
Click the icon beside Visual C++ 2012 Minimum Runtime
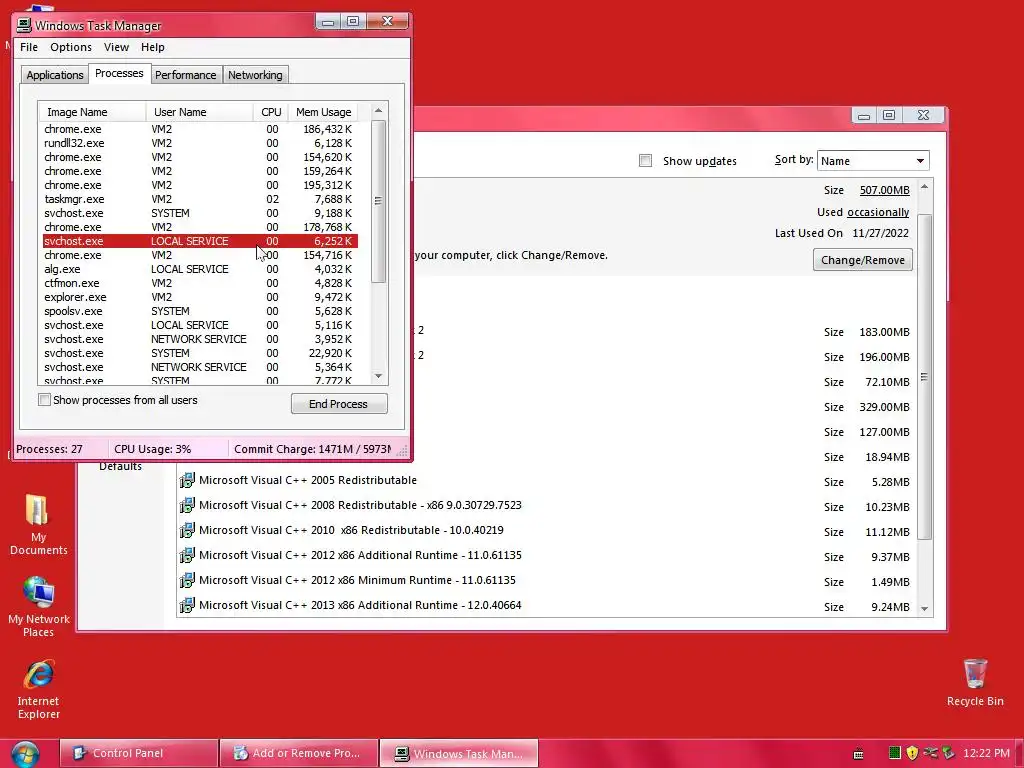[187, 581]
